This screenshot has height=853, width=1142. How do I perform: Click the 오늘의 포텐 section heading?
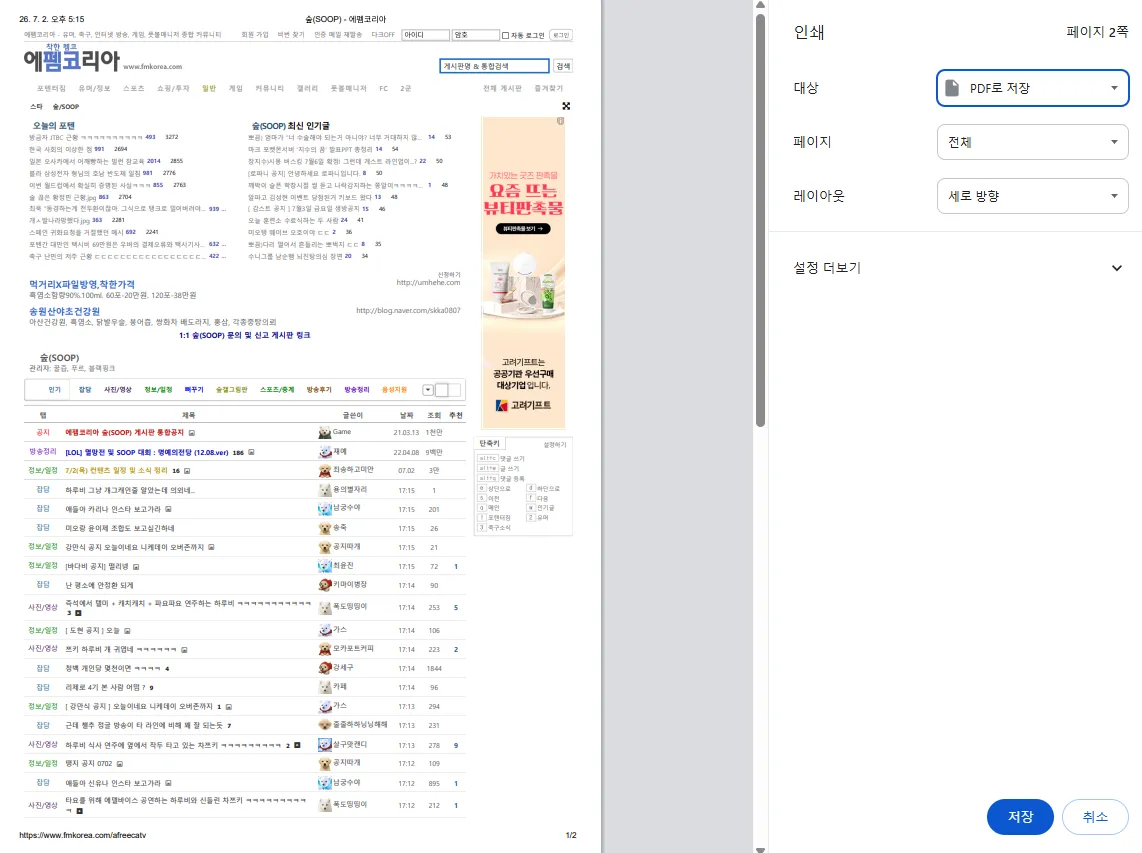(53, 125)
